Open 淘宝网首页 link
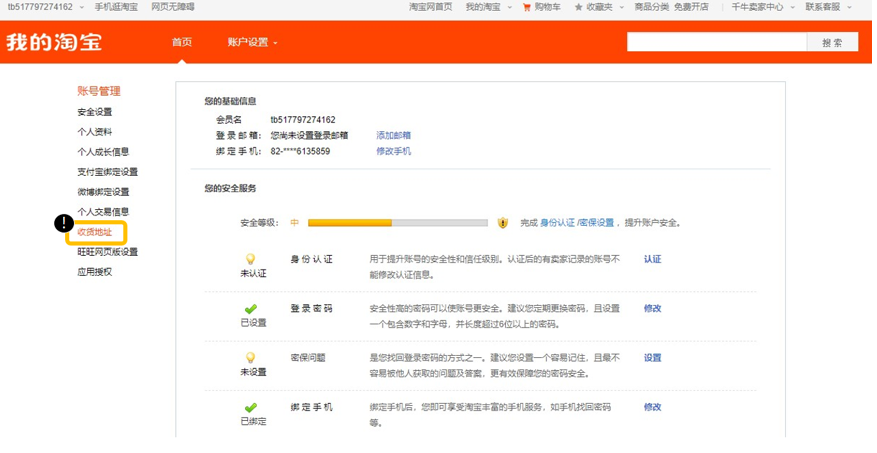 [431, 7]
